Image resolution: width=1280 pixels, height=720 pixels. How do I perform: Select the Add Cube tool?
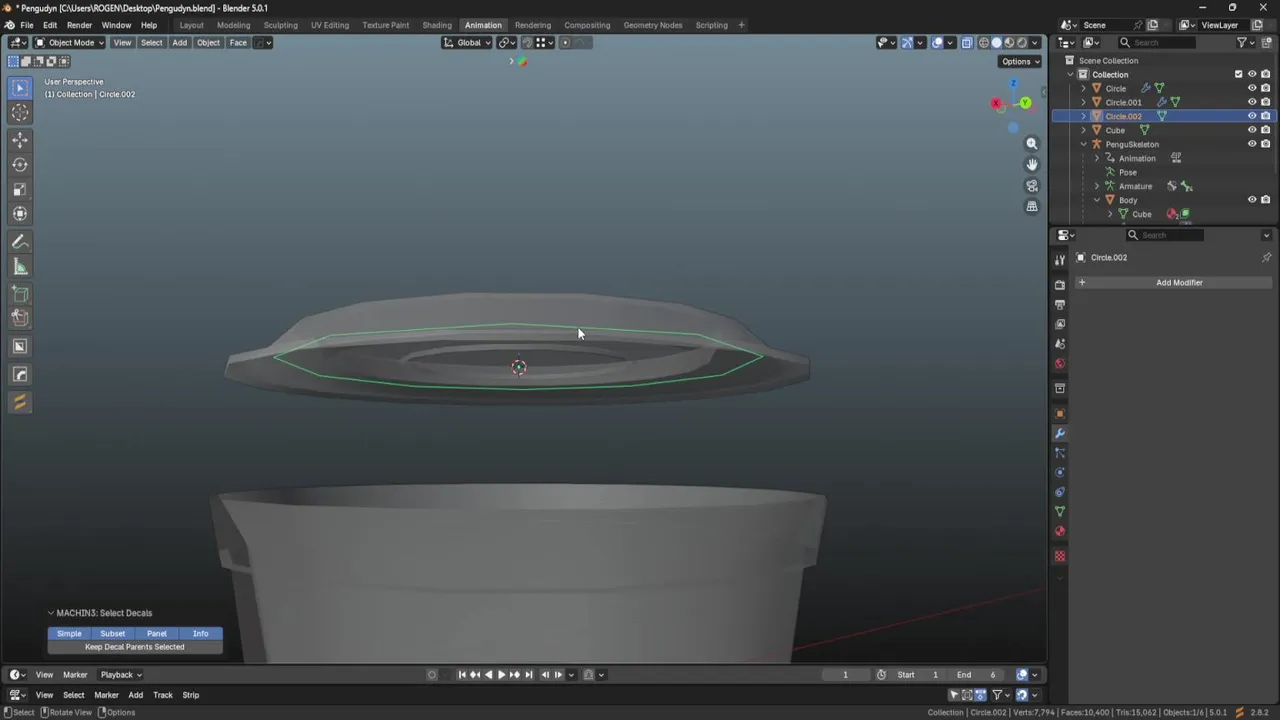(x=20, y=294)
